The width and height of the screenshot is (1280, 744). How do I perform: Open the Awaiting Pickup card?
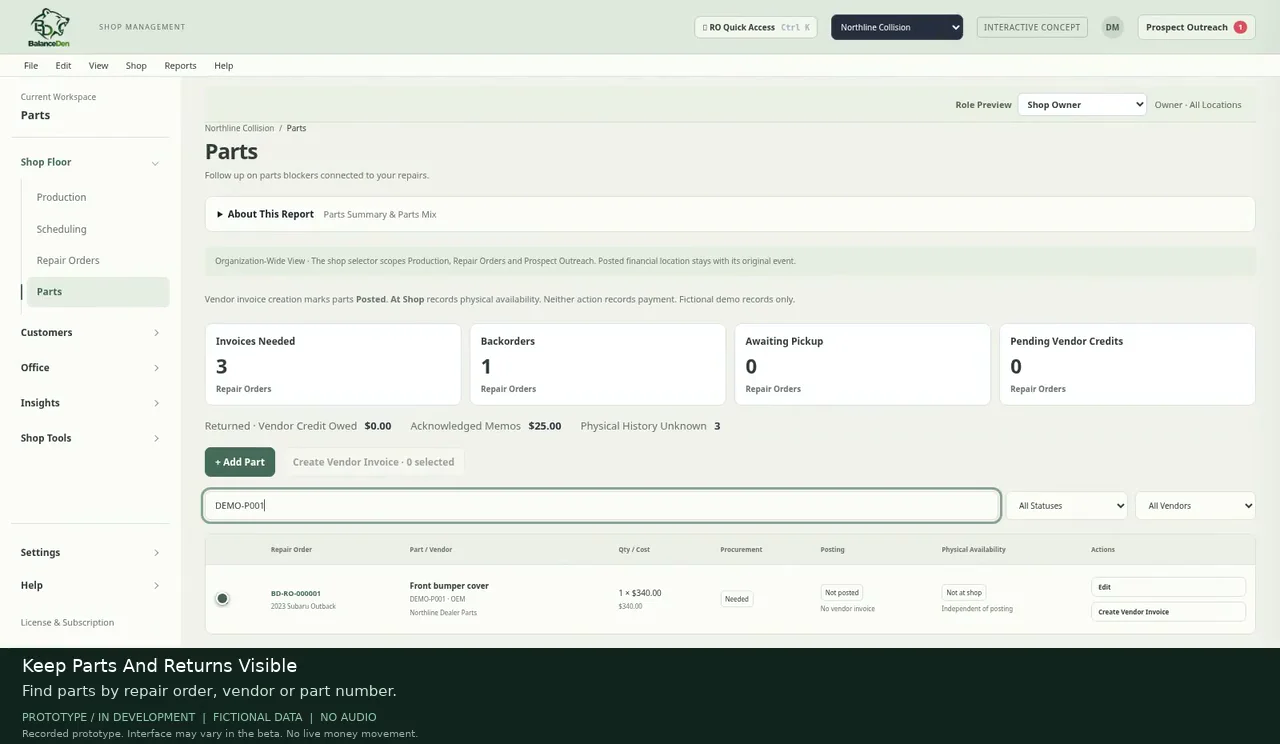coord(862,364)
